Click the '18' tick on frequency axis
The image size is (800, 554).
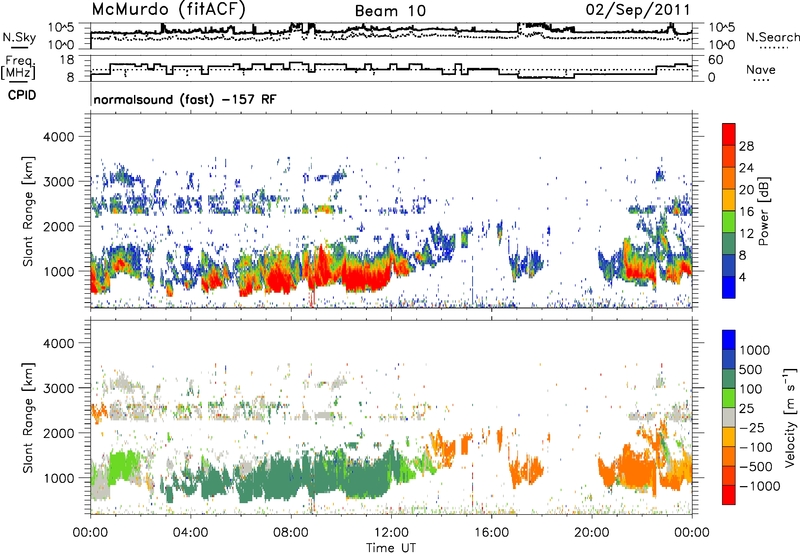click(x=67, y=60)
